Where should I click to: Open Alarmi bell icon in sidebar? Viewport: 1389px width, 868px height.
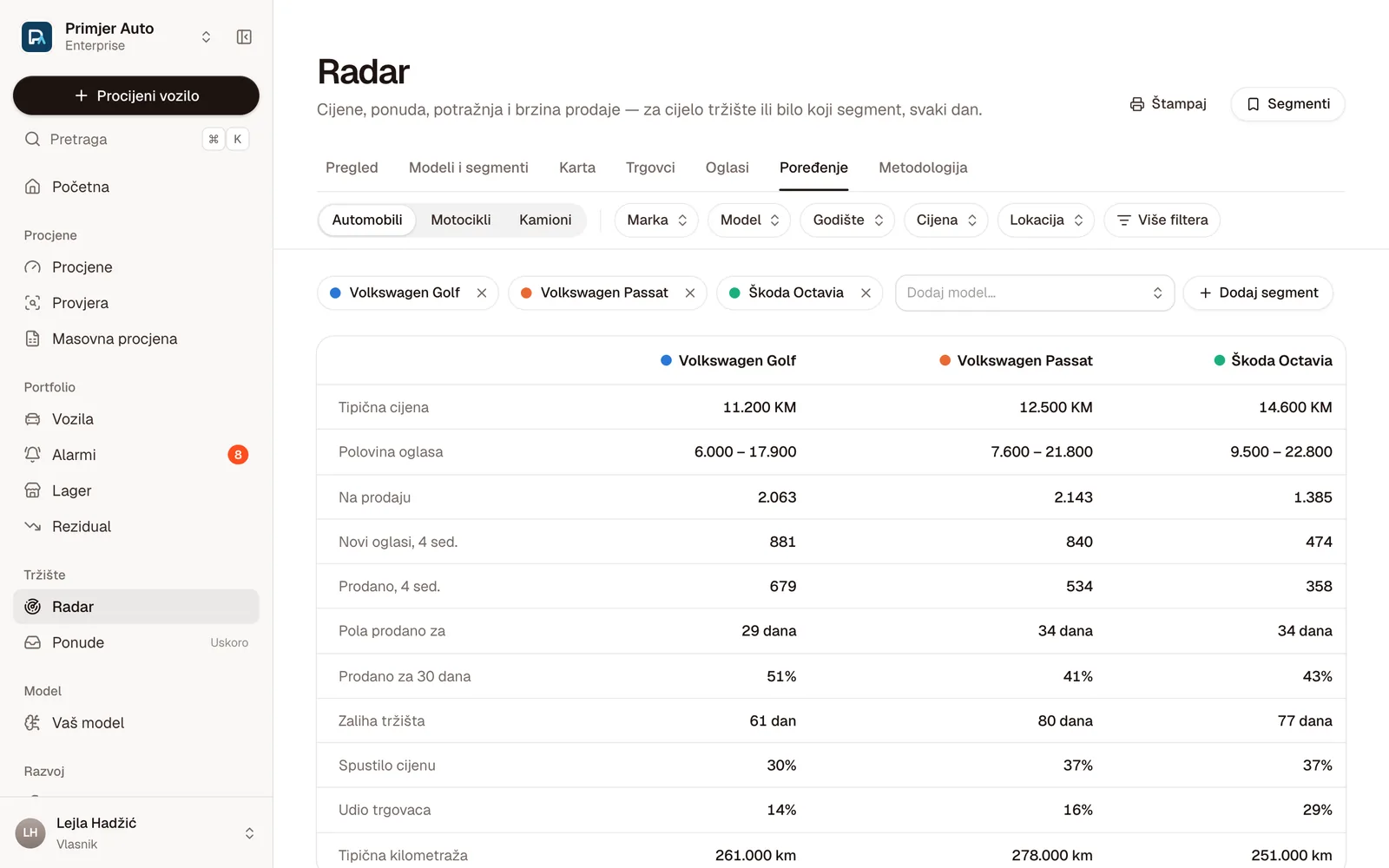click(x=32, y=454)
